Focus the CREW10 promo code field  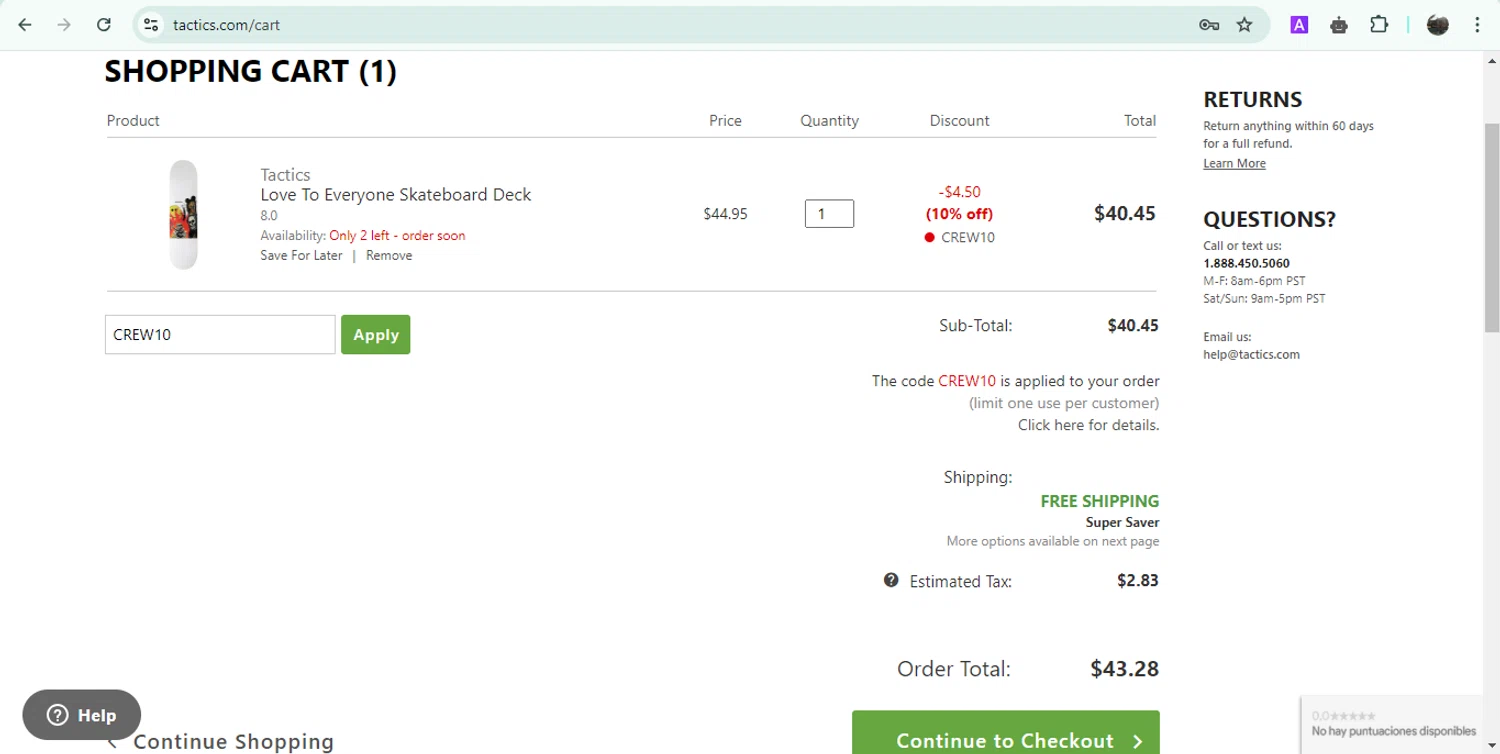coord(220,335)
